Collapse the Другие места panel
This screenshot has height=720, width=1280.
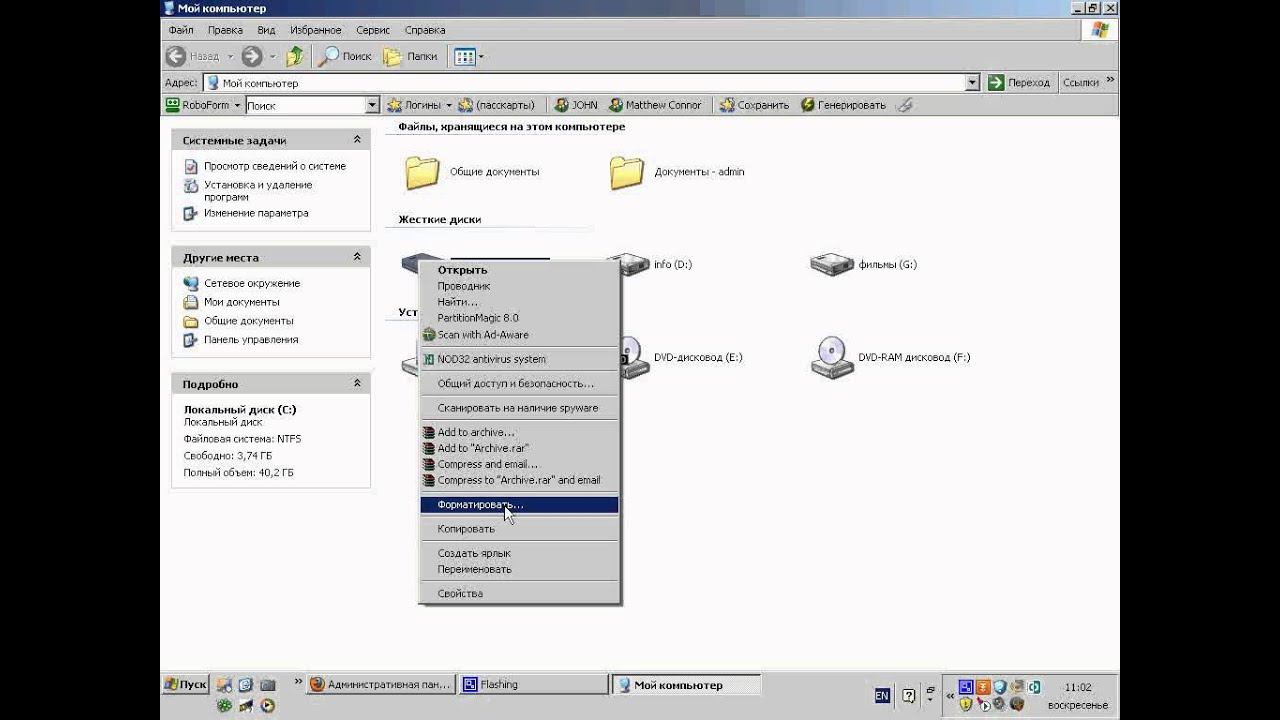click(357, 257)
